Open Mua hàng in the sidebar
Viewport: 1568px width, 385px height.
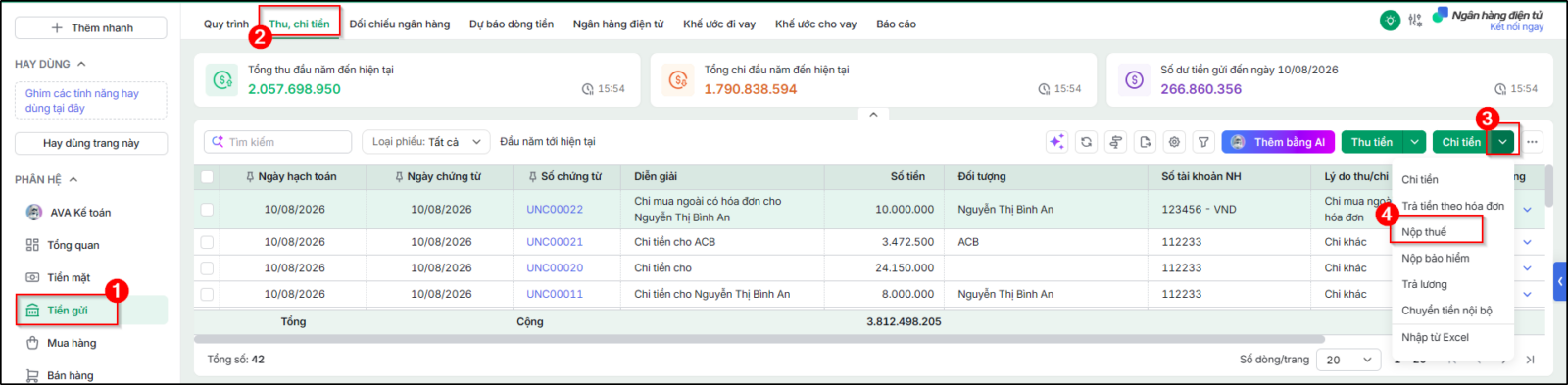pyautogui.click(x=72, y=343)
